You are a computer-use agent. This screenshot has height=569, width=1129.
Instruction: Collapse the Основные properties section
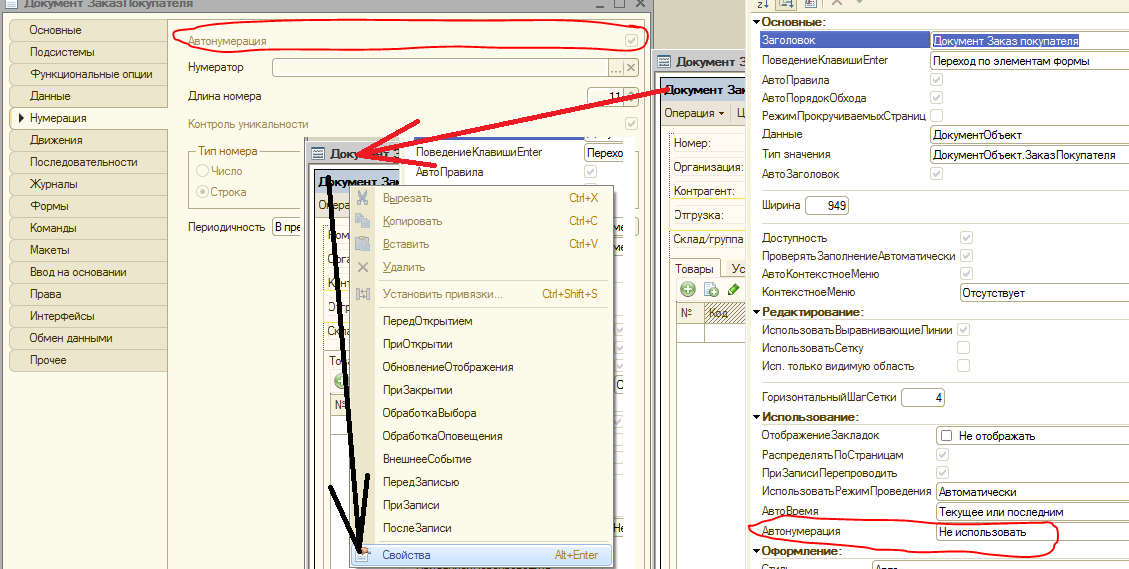[756, 23]
